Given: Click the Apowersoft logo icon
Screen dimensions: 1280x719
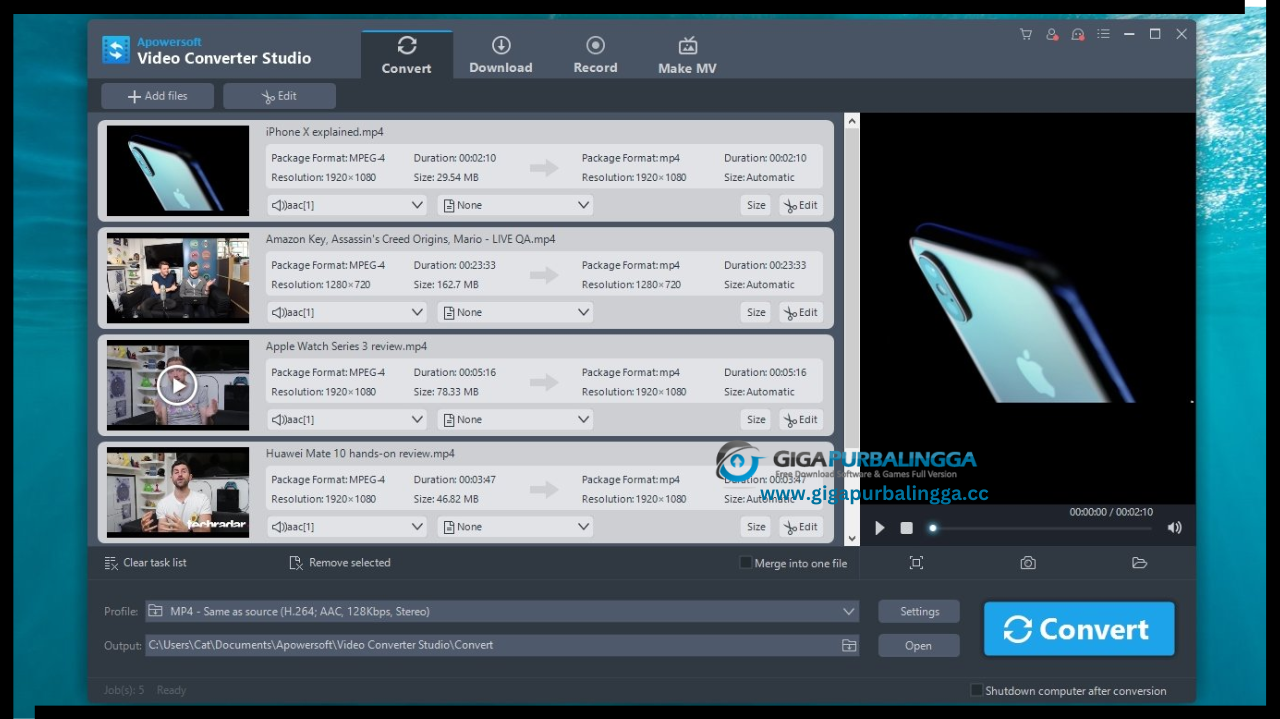Looking at the screenshot, I should click(116, 50).
